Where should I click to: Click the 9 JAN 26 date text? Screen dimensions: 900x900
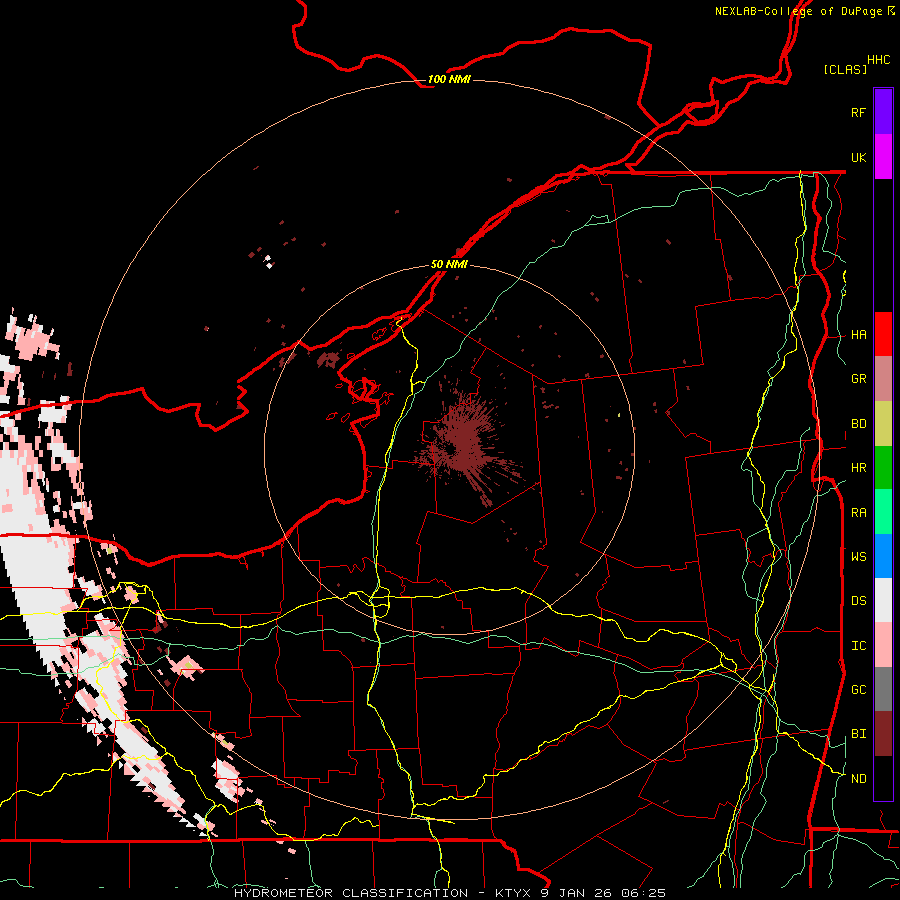[575, 893]
